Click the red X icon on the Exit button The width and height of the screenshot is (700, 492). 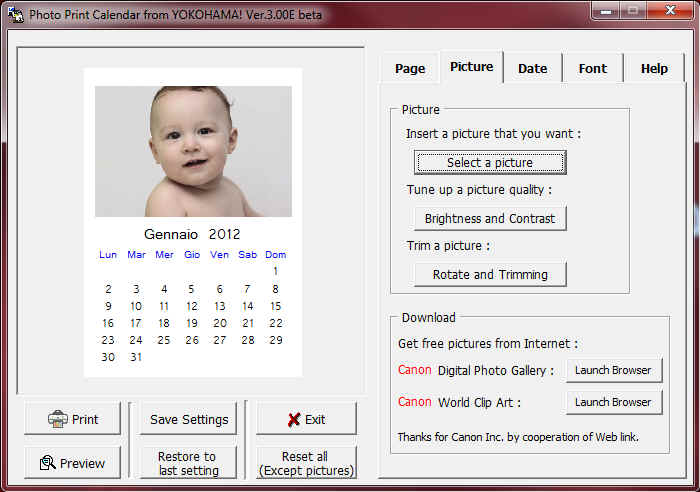pos(294,419)
